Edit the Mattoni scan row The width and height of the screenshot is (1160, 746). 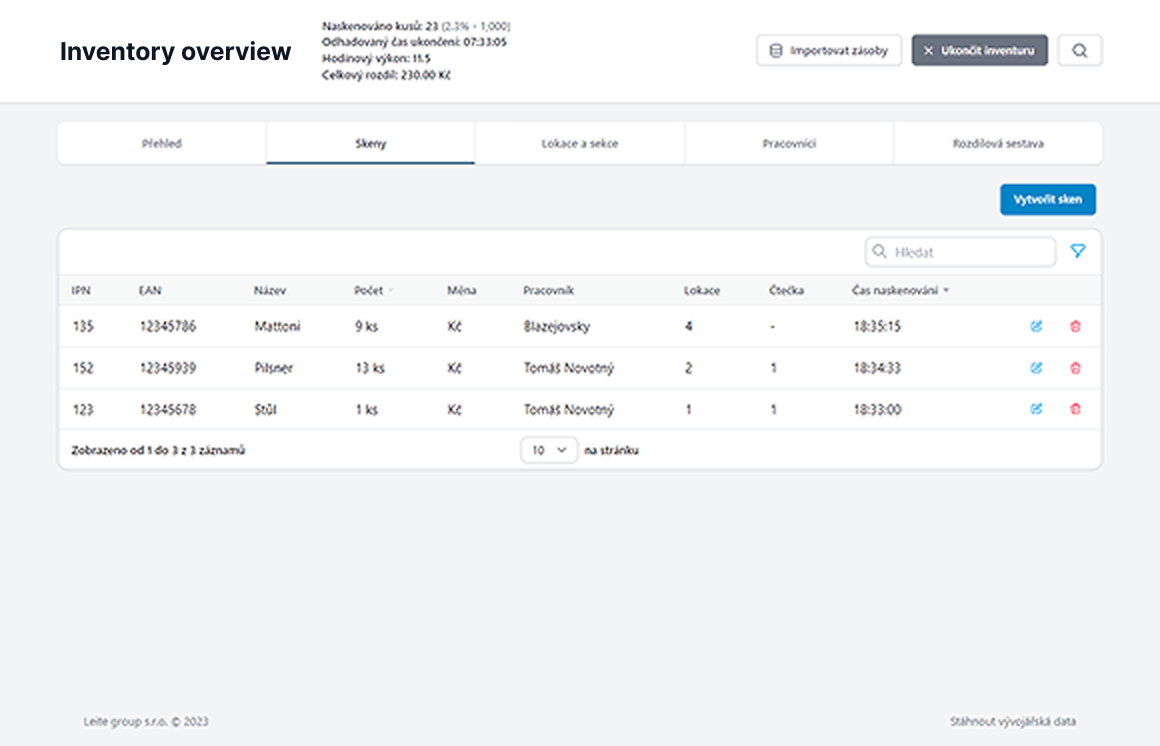pos(1036,327)
